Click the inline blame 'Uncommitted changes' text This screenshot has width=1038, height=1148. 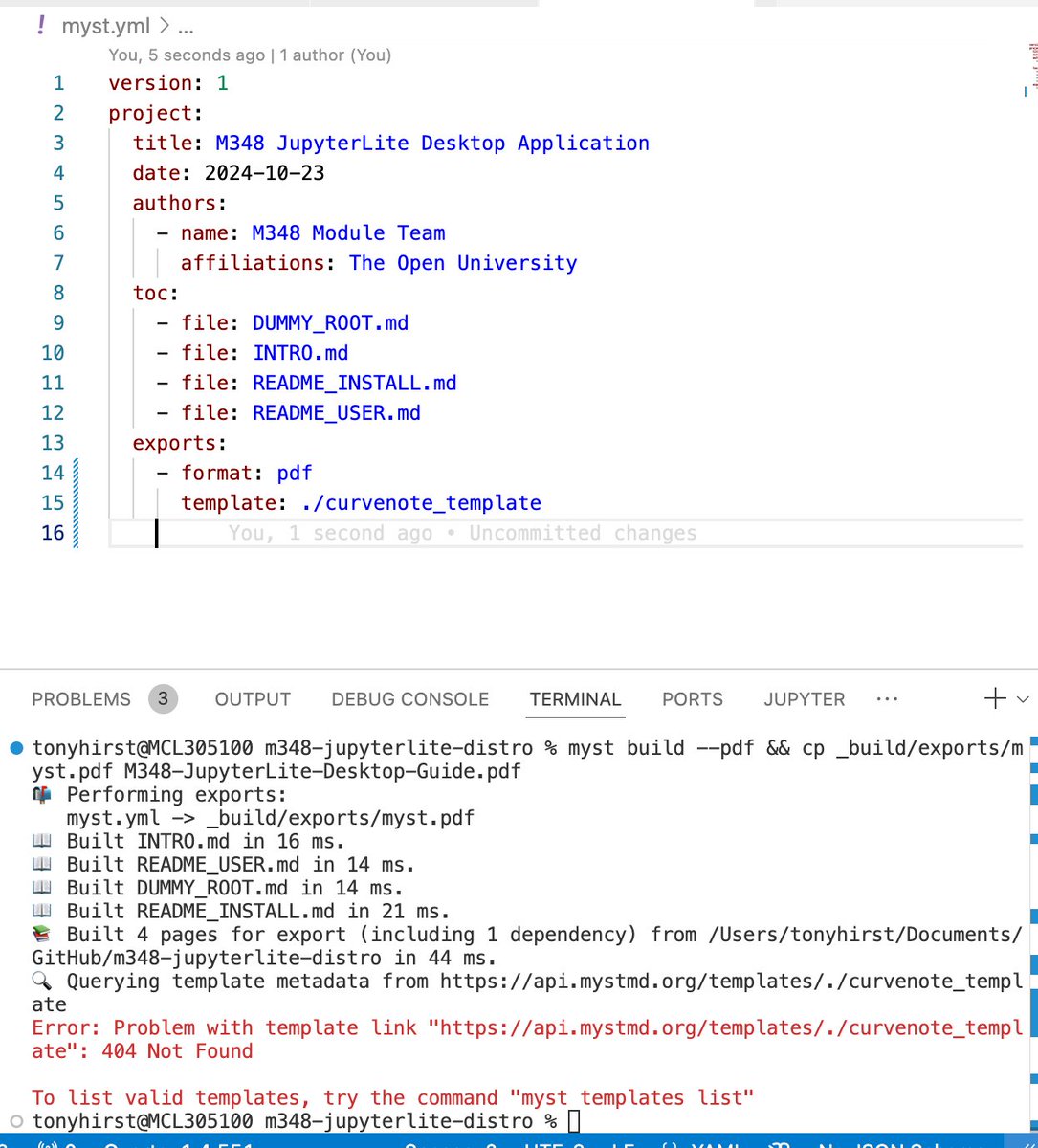(583, 533)
